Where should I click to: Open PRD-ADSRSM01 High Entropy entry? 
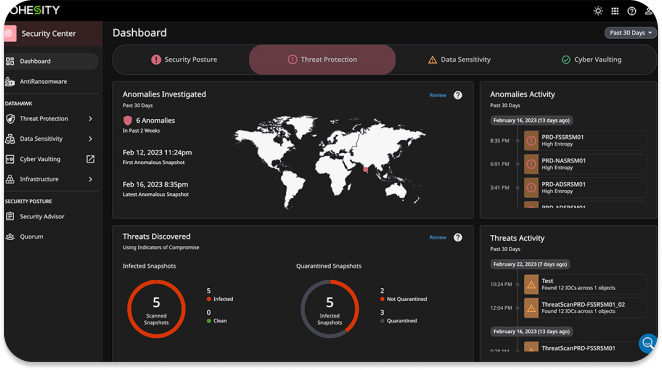[x=585, y=188]
